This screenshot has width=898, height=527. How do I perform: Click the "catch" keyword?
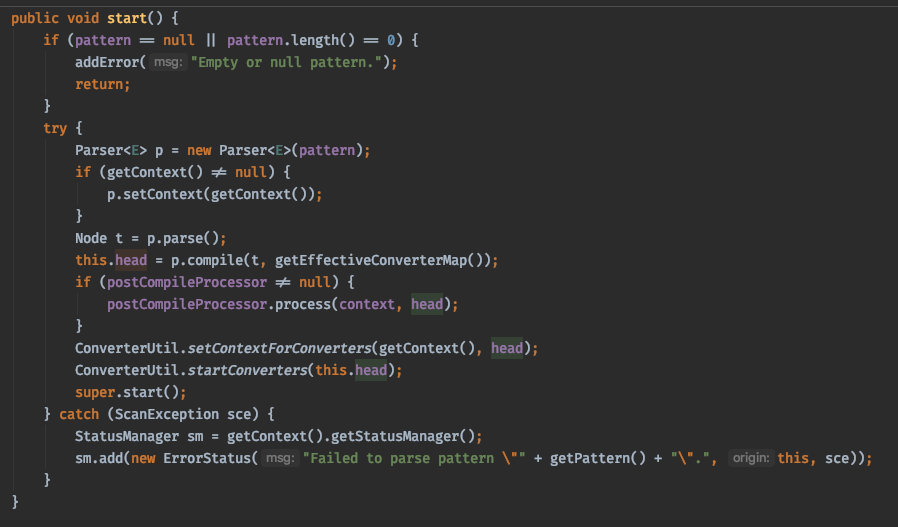[x=79, y=414]
